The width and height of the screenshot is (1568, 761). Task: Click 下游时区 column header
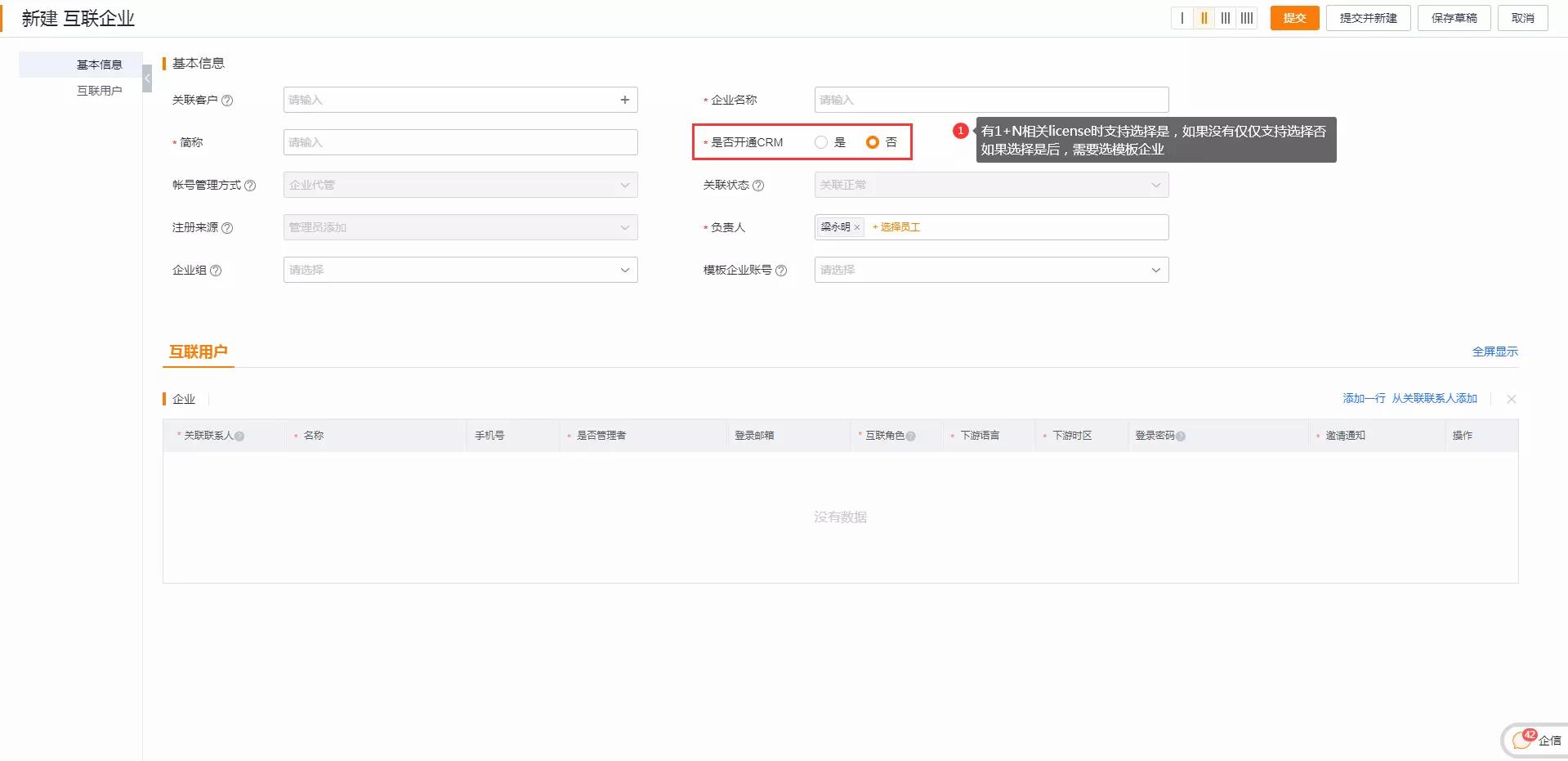click(x=1072, y=436)
